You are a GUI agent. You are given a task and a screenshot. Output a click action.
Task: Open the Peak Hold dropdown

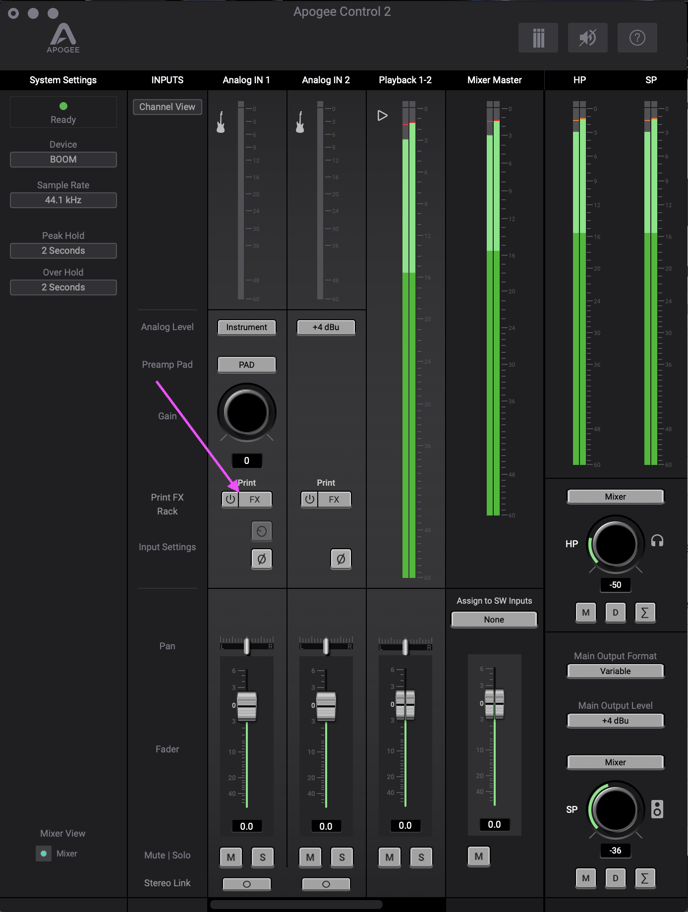point(63,251)
